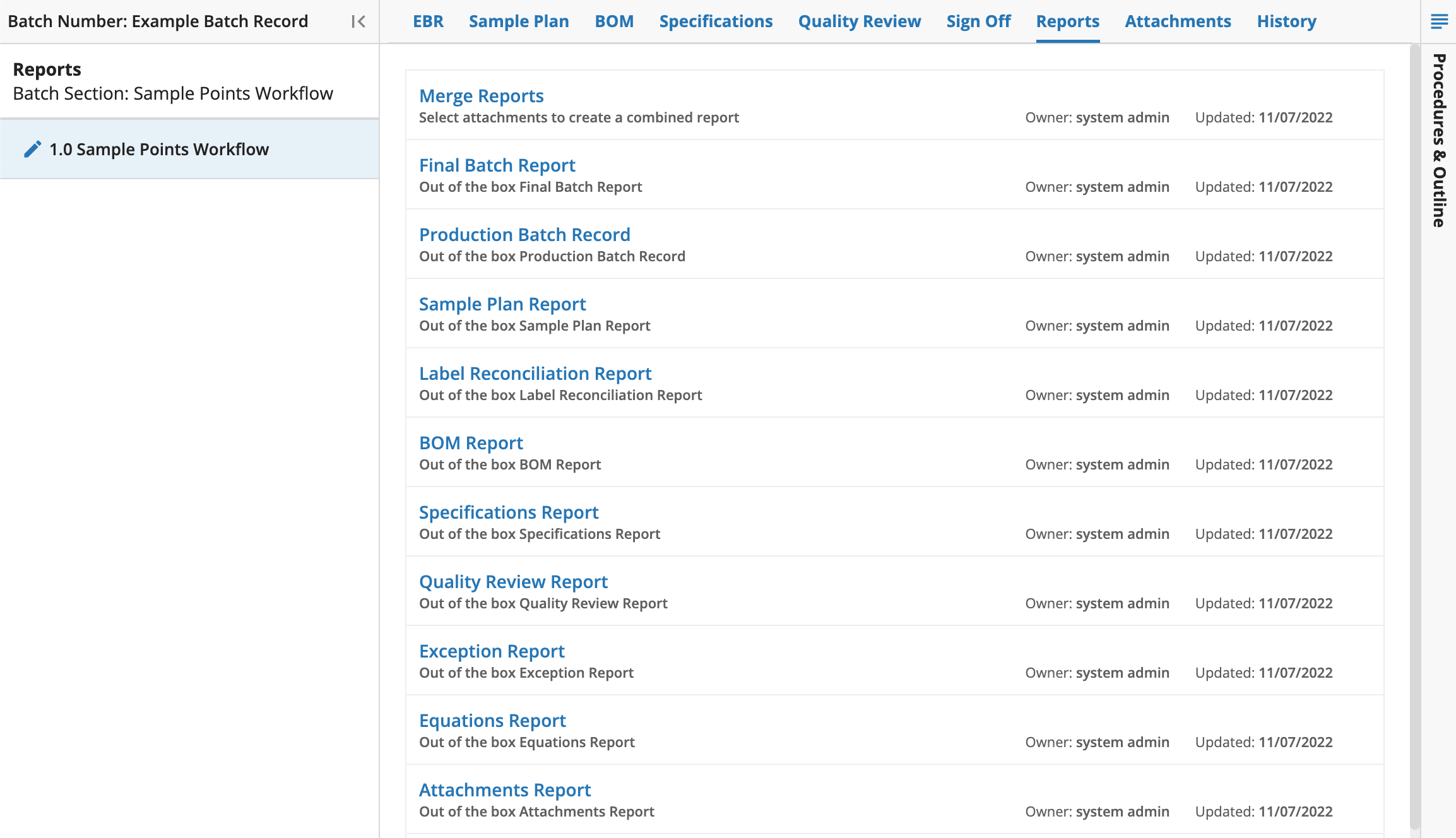Open the Exception Report
Viewport: 1456px width, 838px height.
[x=492, y=651]
